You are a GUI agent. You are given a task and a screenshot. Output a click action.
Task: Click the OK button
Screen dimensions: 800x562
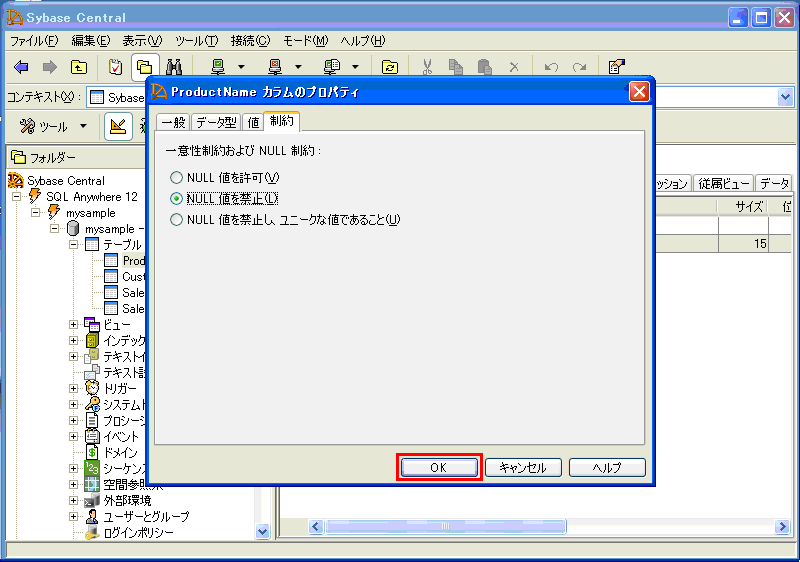coord(439,467)
